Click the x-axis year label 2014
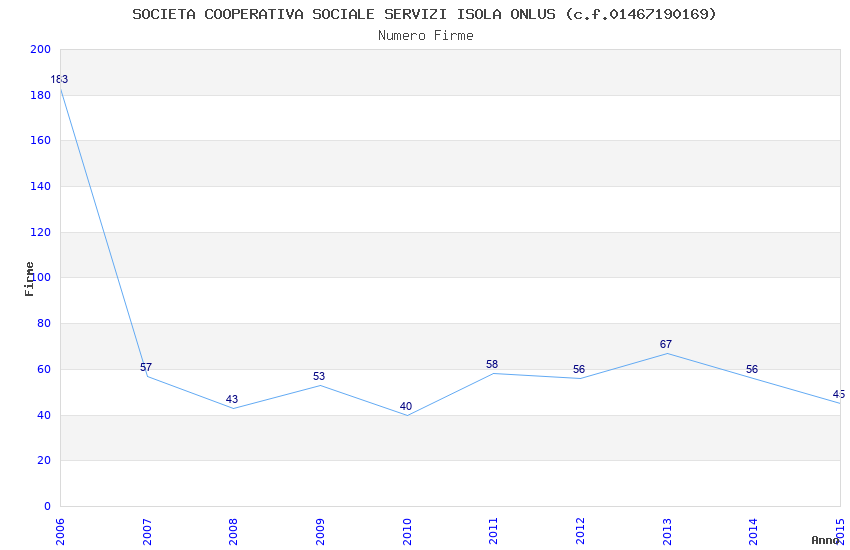Viewport: 850px width, 550px height. coord(754,532)
